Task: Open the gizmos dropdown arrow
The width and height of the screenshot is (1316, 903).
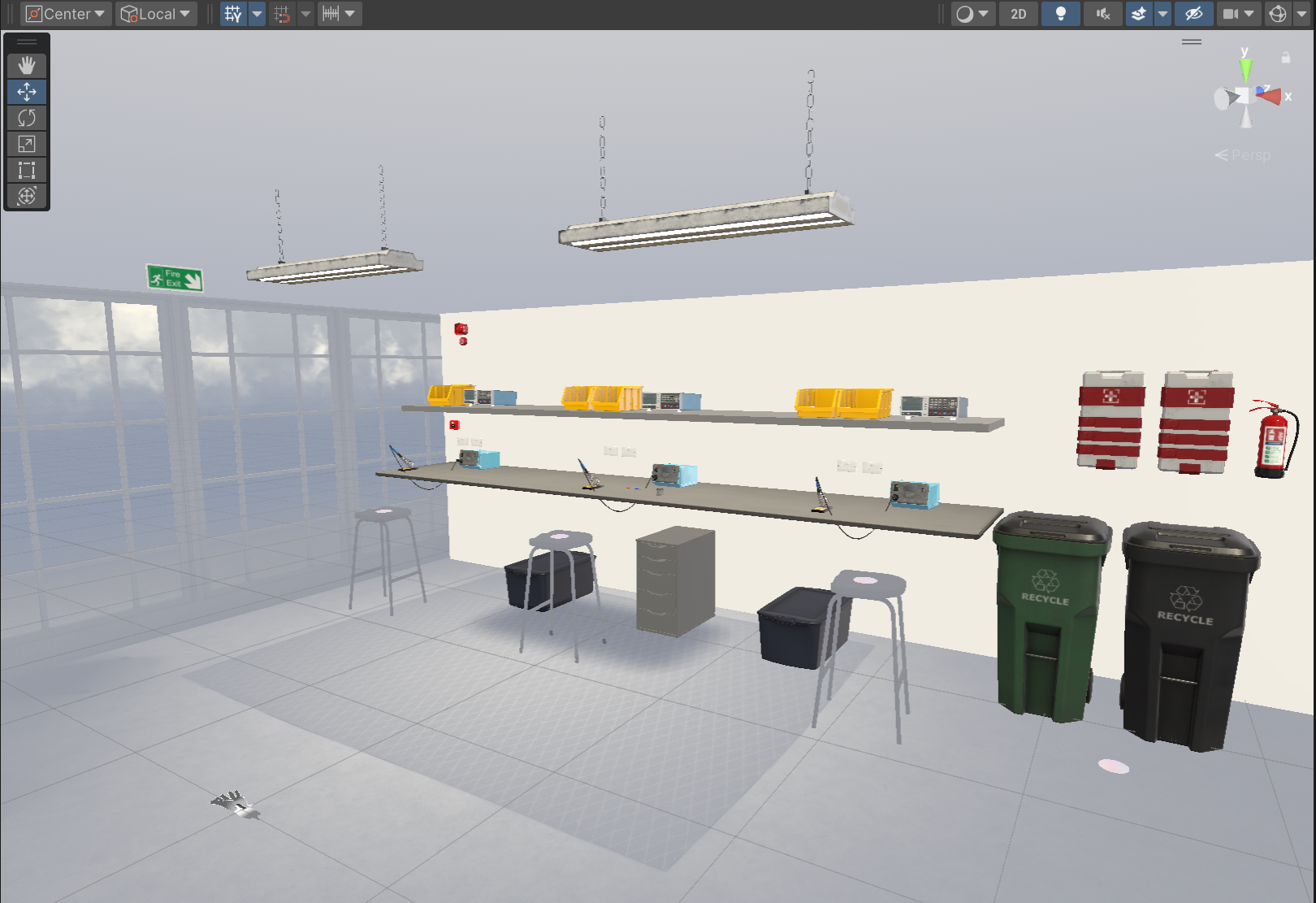Action: [1301, 14]
